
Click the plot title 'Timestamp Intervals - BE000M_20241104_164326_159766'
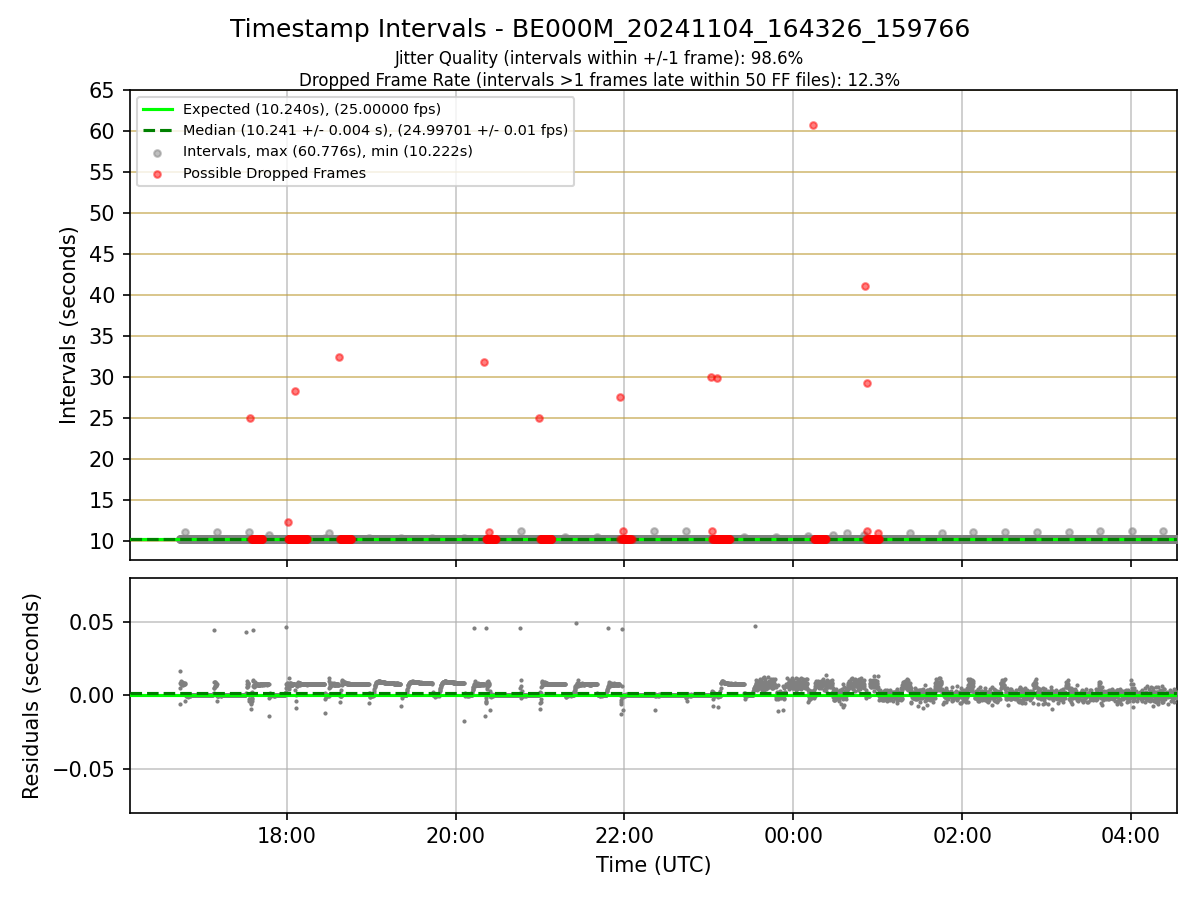click(600, 29)
